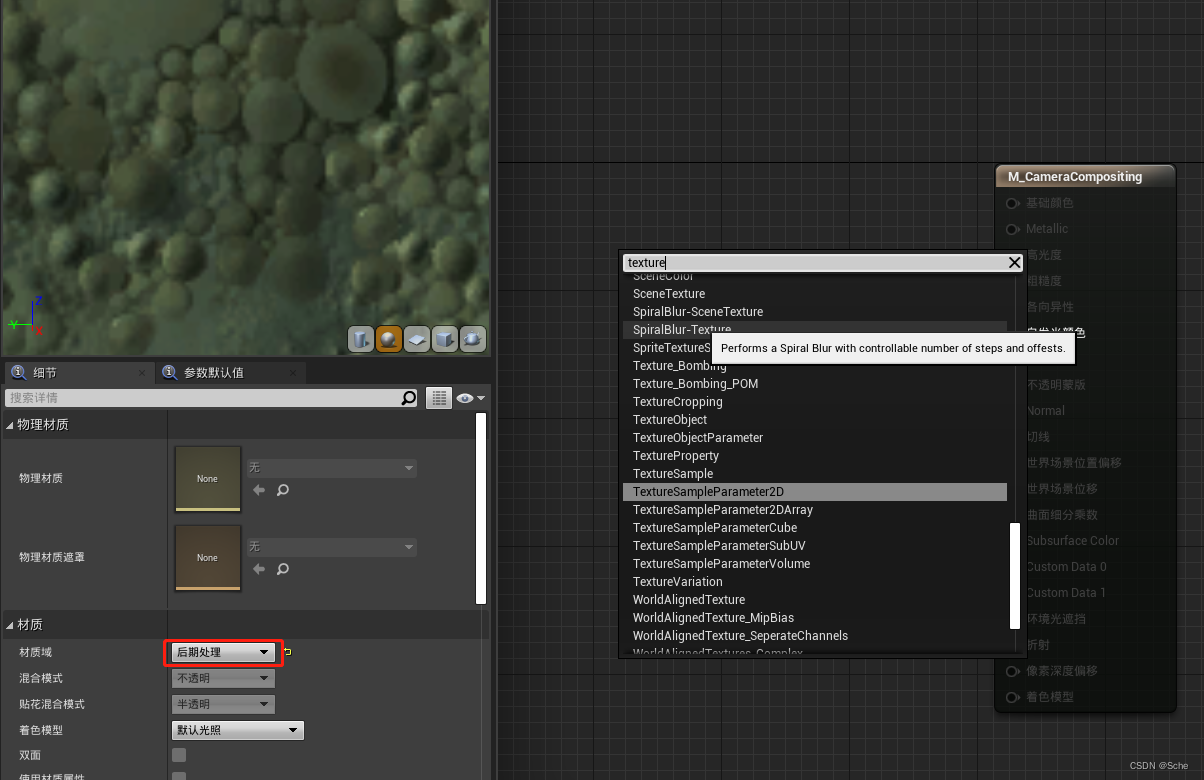
Task: Click inside the 搜索详情 search field
Action: (x=200, y=397)
